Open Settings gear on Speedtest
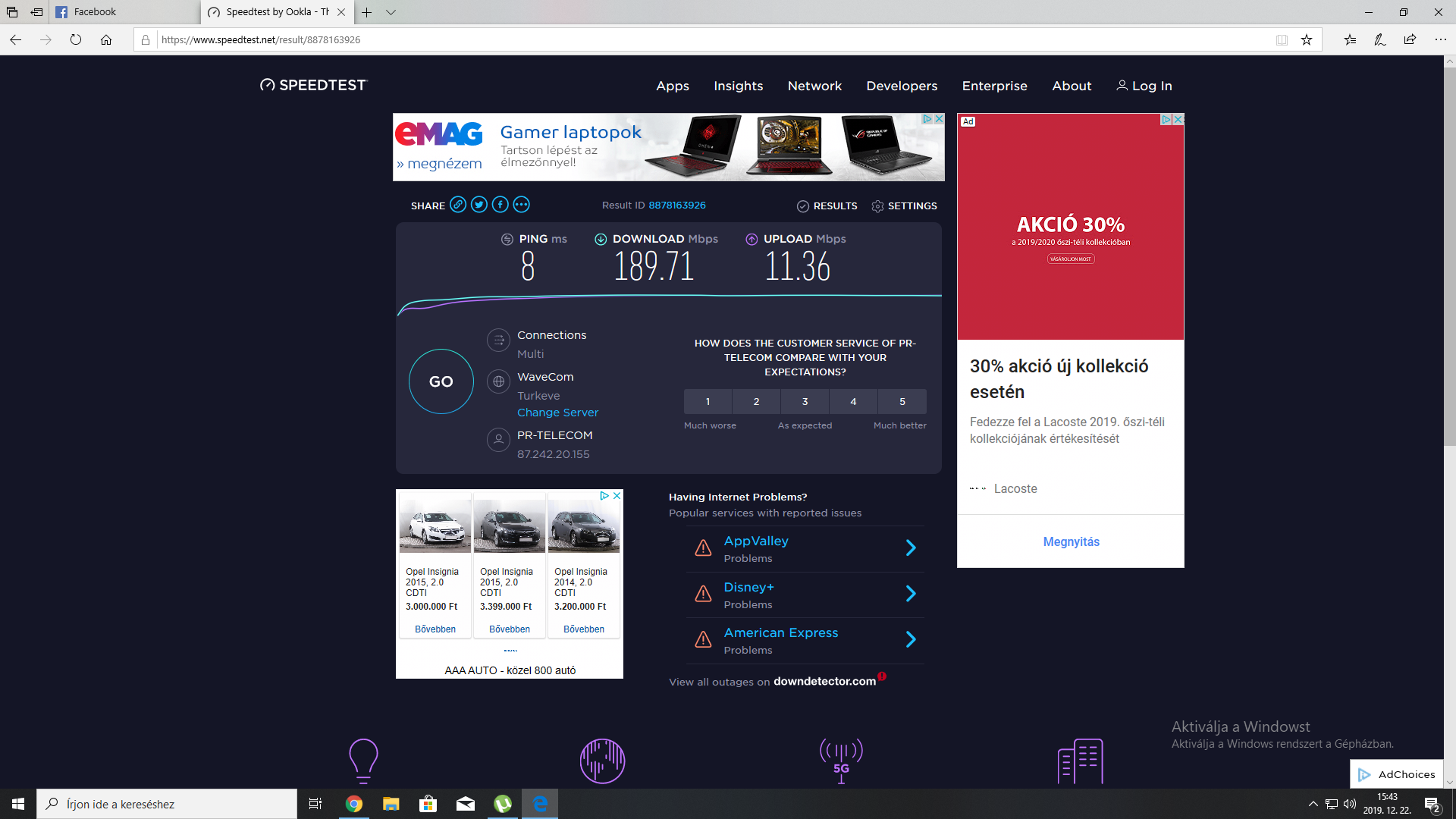 click(877, 206)
